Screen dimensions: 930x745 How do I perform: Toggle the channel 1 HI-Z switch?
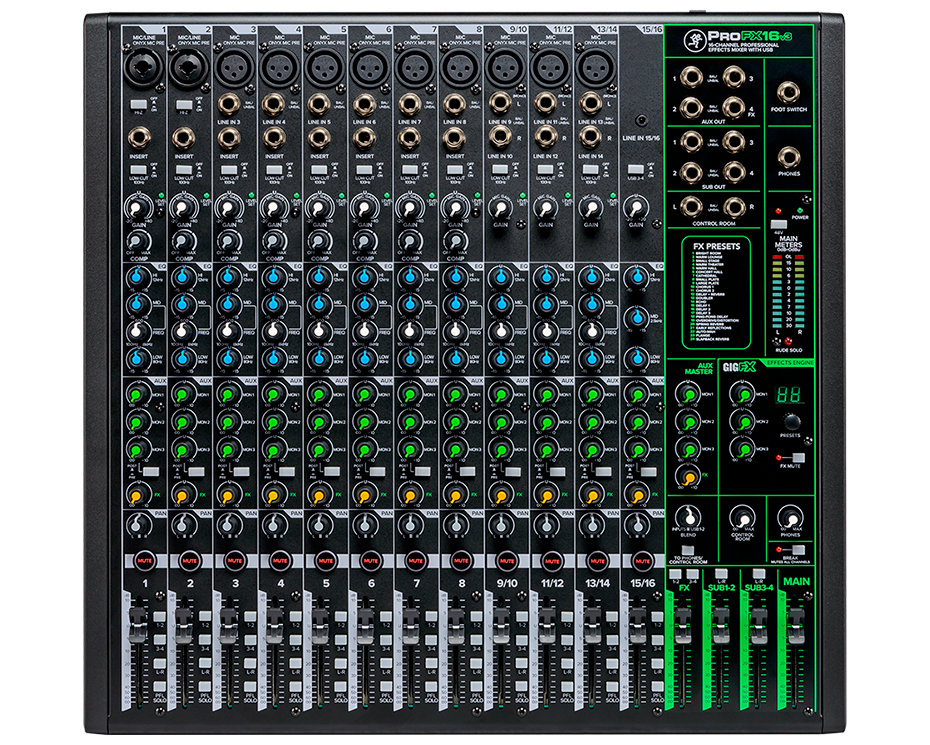tap(138, 103)
